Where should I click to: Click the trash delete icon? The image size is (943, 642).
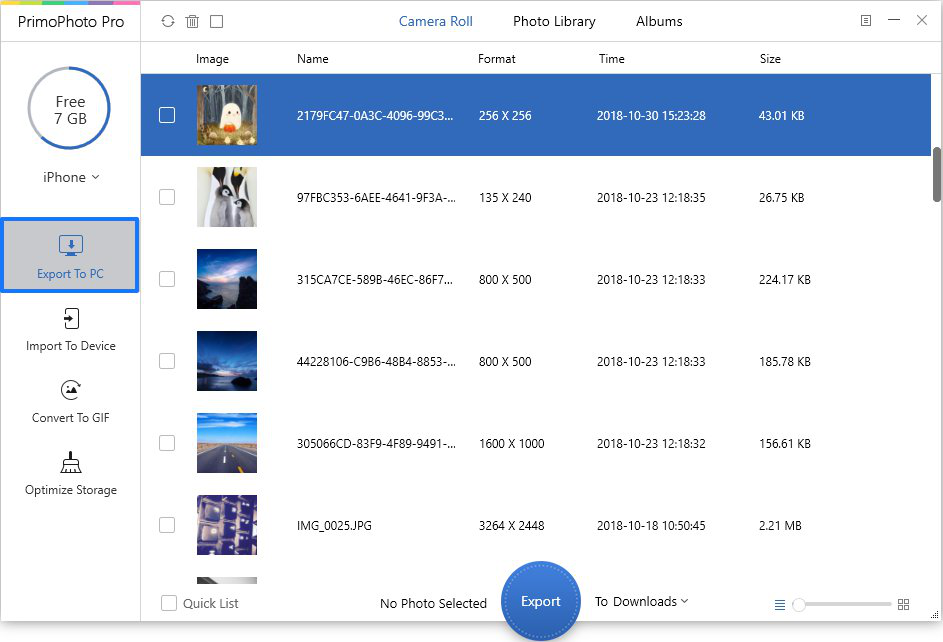(192, 21)
